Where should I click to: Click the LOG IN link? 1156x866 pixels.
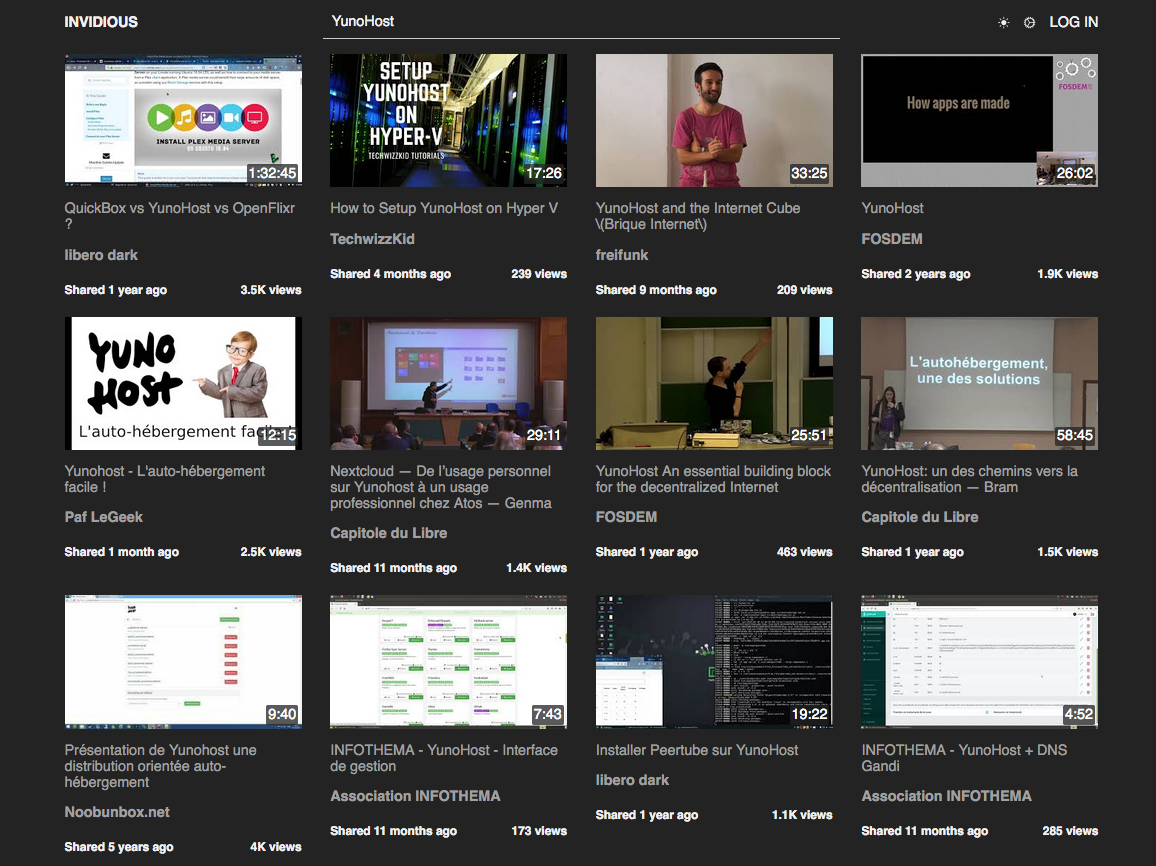point(1073,22)
